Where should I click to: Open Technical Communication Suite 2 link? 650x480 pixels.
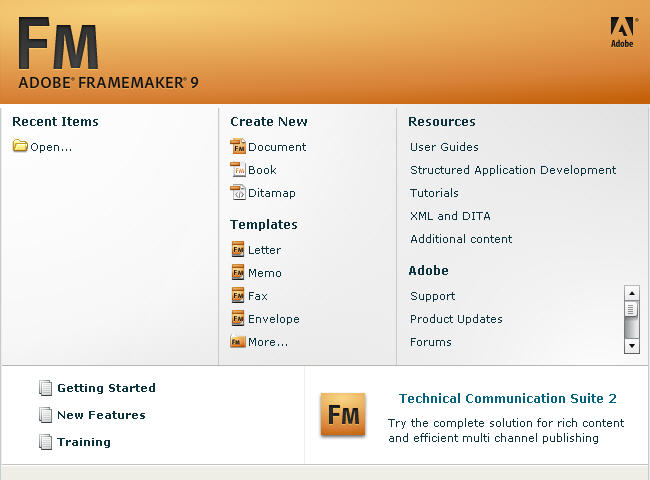[507, 398]
